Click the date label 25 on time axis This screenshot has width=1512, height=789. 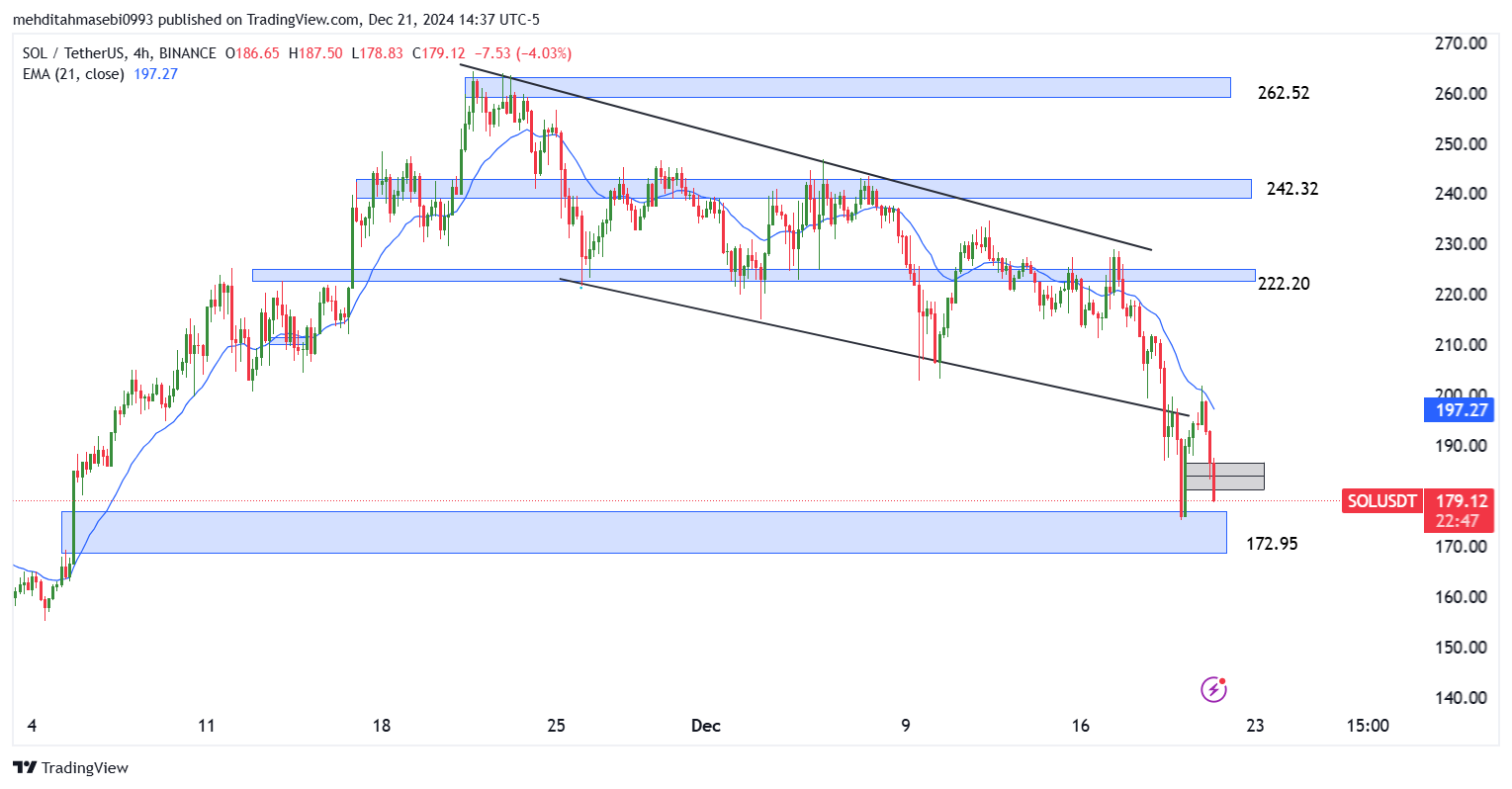click(x=556, y=726)
